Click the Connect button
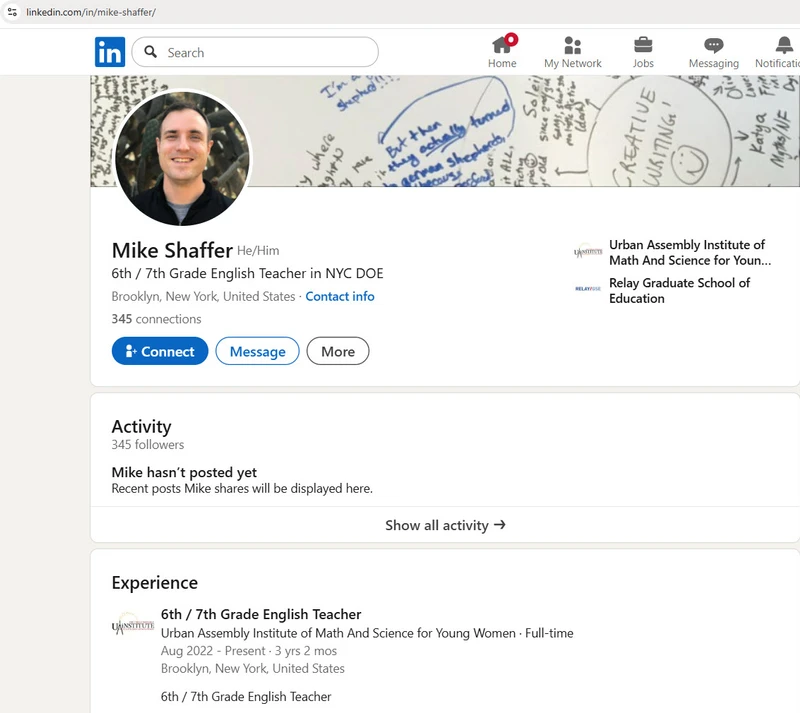The width and height of the screenshot is (800, 713). 159,351
